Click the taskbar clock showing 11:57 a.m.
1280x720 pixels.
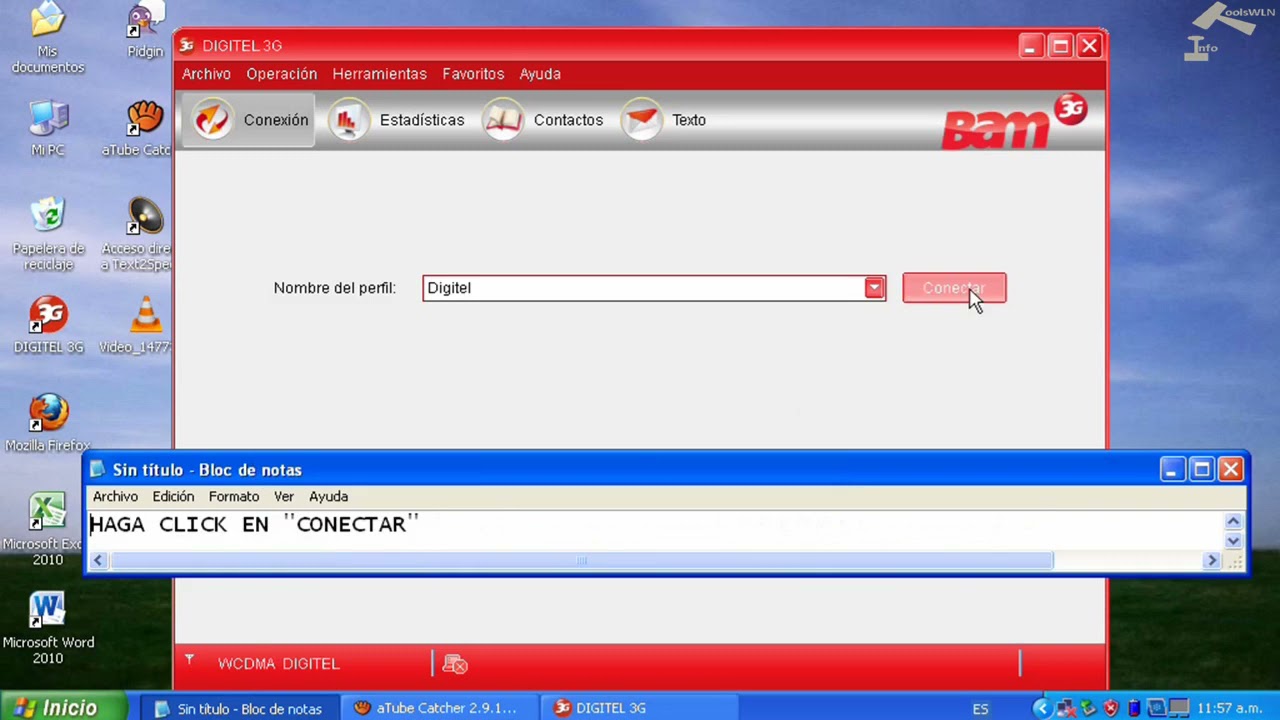[1229, 709]
